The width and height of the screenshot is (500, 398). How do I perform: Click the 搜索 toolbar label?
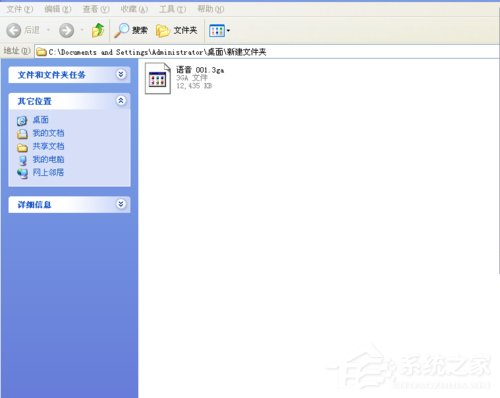140,30
